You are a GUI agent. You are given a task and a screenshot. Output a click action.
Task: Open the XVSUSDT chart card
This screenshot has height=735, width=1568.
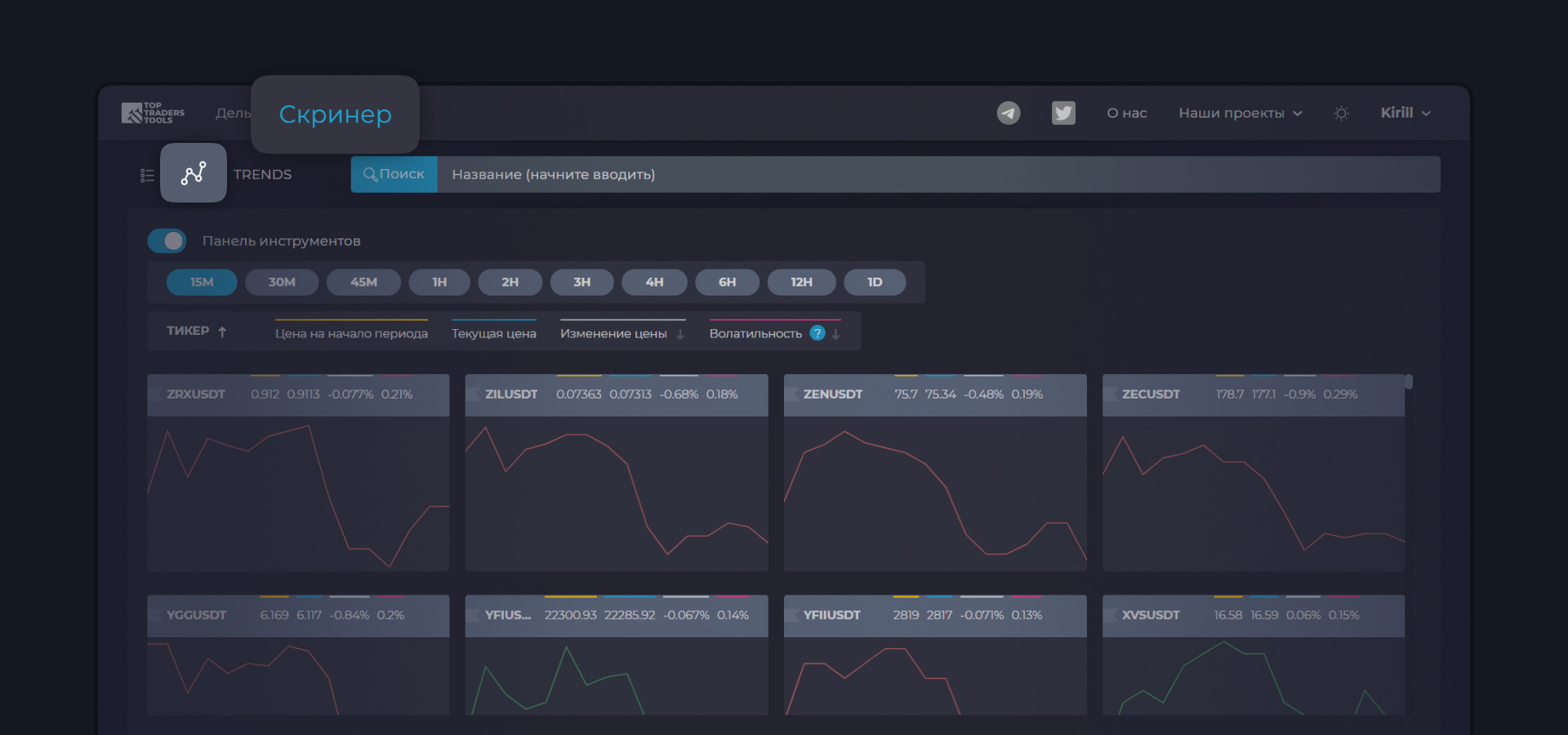(1254, 655)
